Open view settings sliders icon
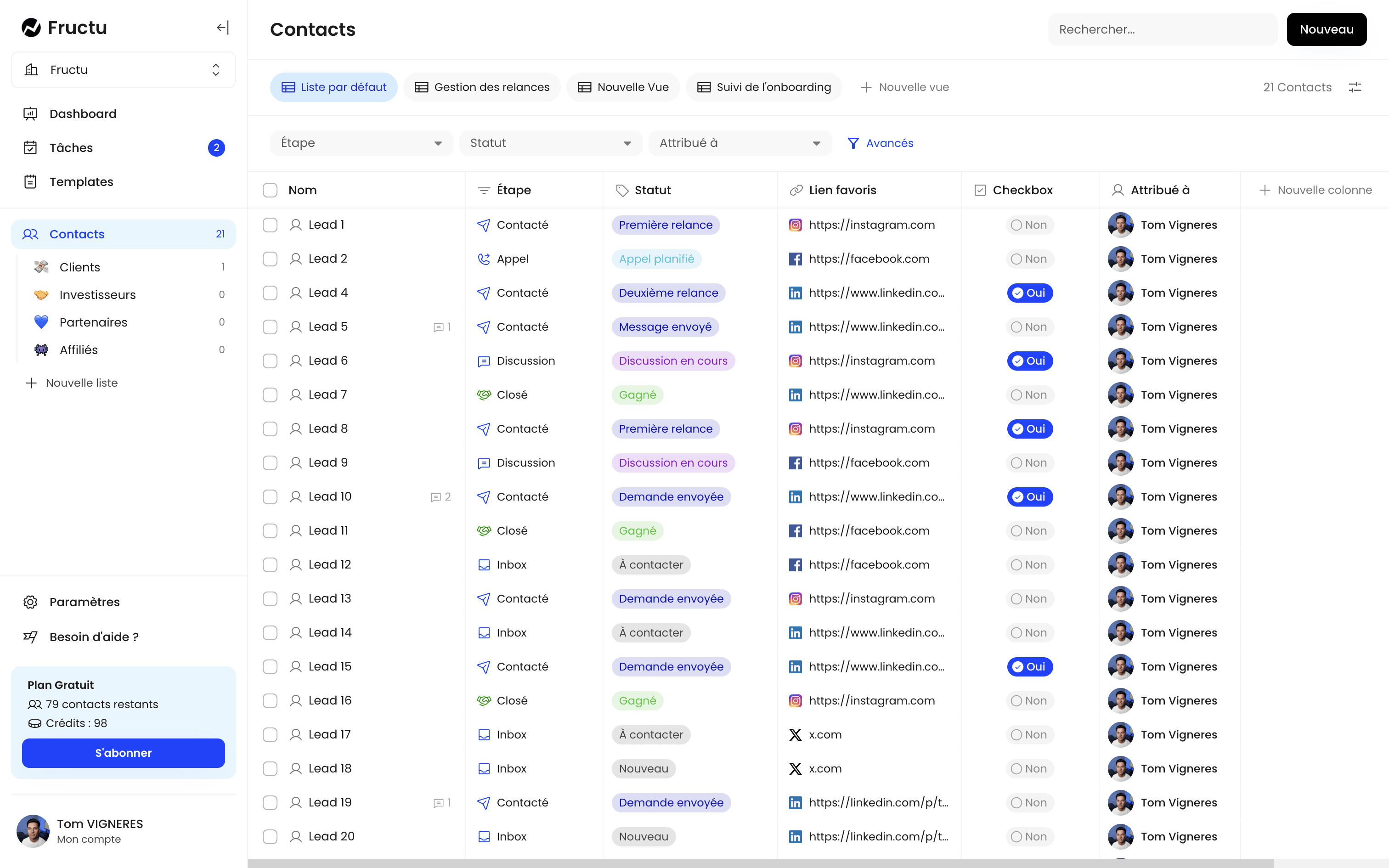Screen dimensions: 1389x868 point(1355,87)
